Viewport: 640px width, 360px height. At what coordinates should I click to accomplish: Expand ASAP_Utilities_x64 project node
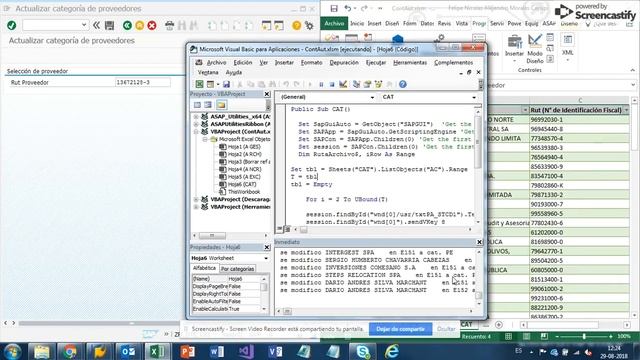tap(196, 117)
